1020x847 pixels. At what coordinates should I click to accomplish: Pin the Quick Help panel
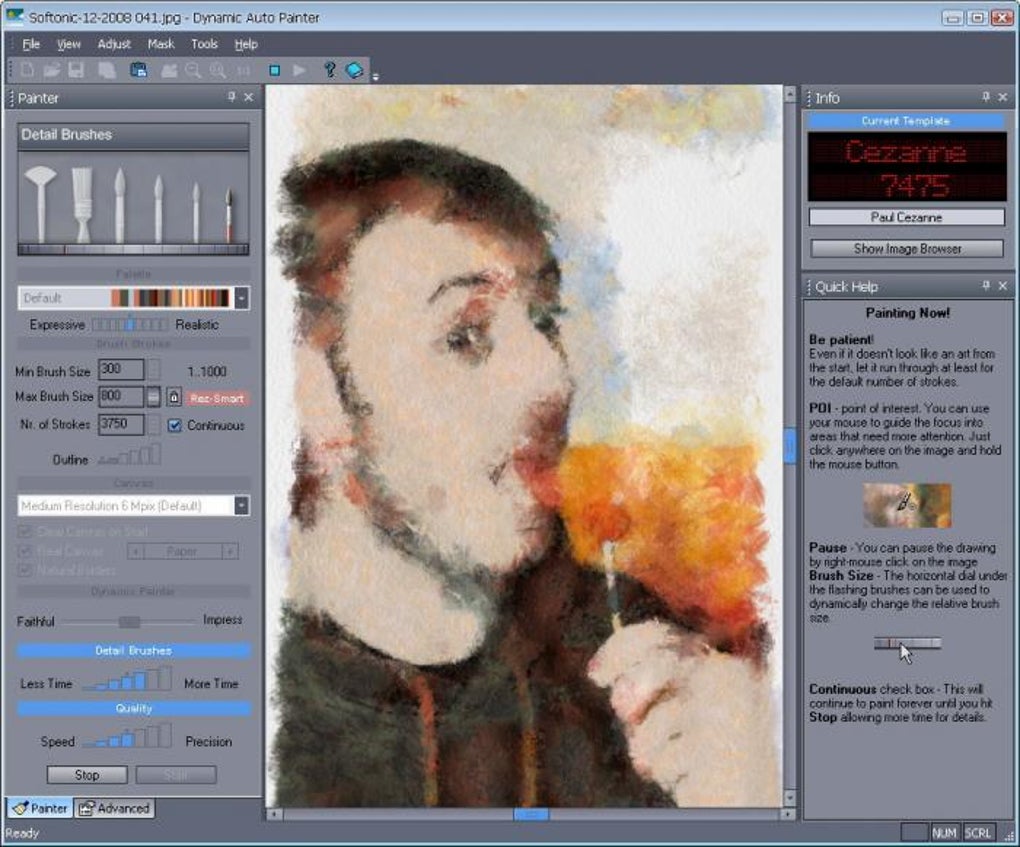[986, 286]
